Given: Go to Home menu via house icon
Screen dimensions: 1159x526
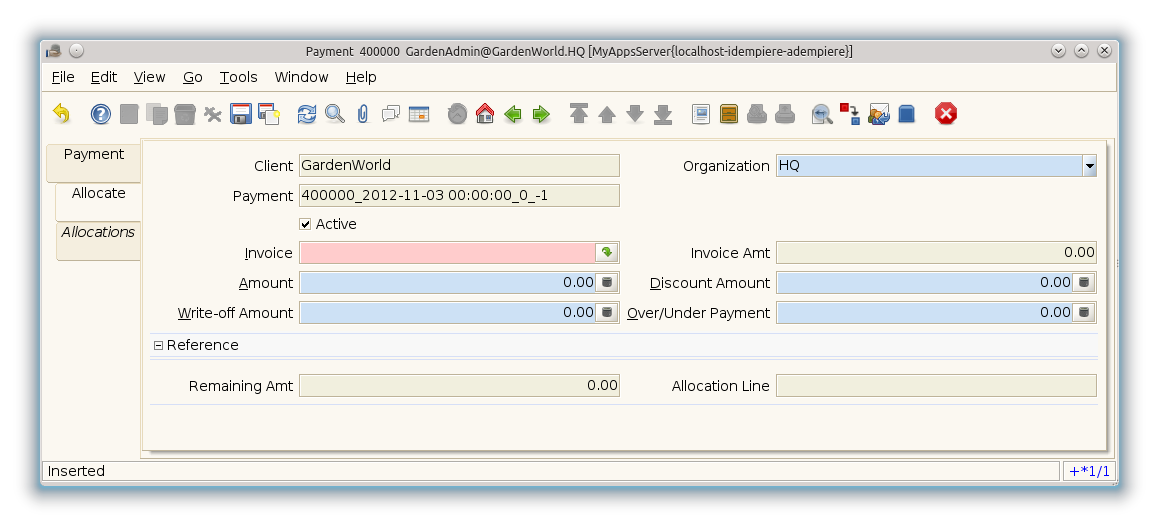Looking at the screenshot, I should [x=485, y=114].
